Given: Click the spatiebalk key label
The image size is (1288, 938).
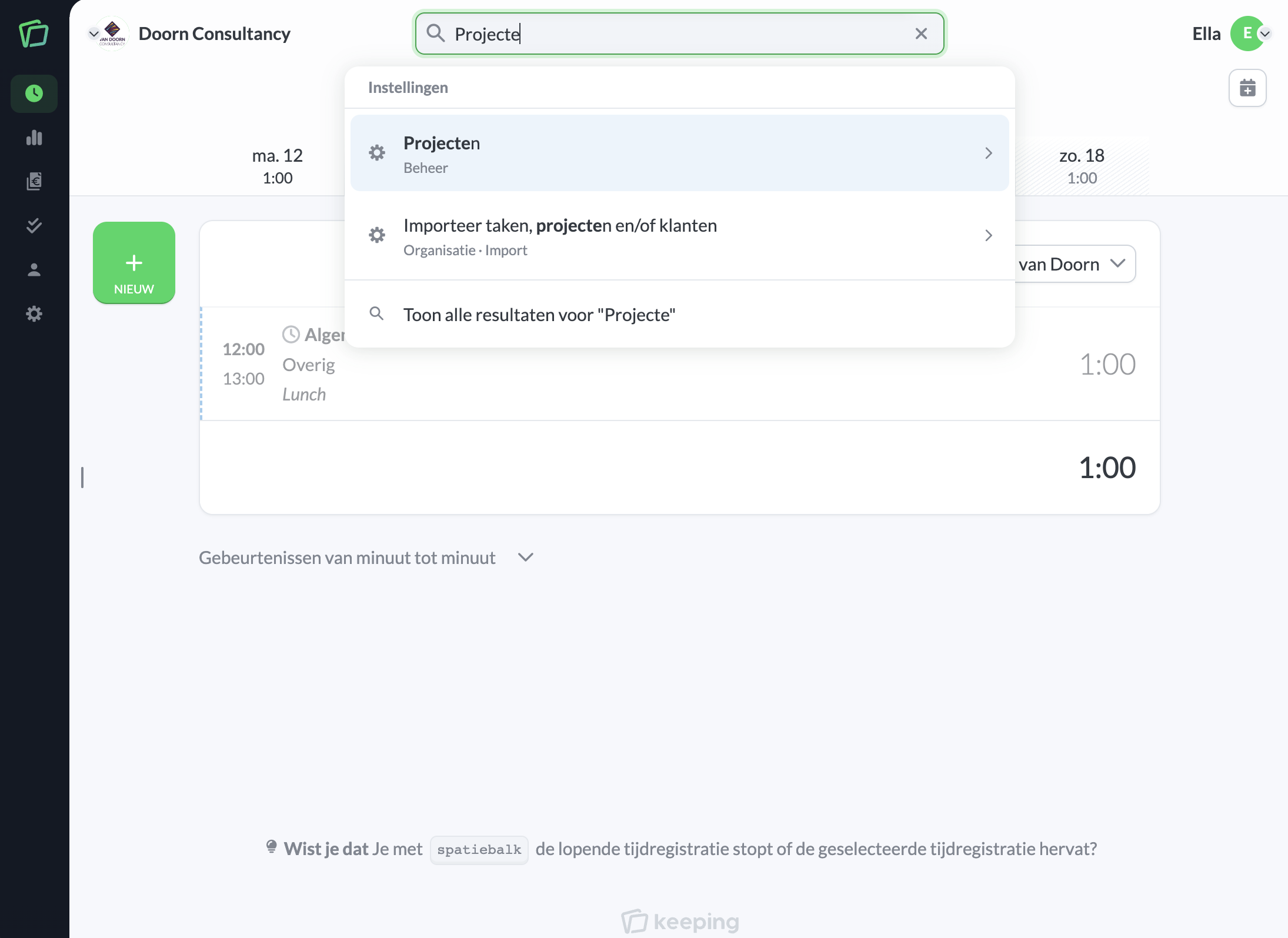Looking at the screenshot, I should 479,850.
